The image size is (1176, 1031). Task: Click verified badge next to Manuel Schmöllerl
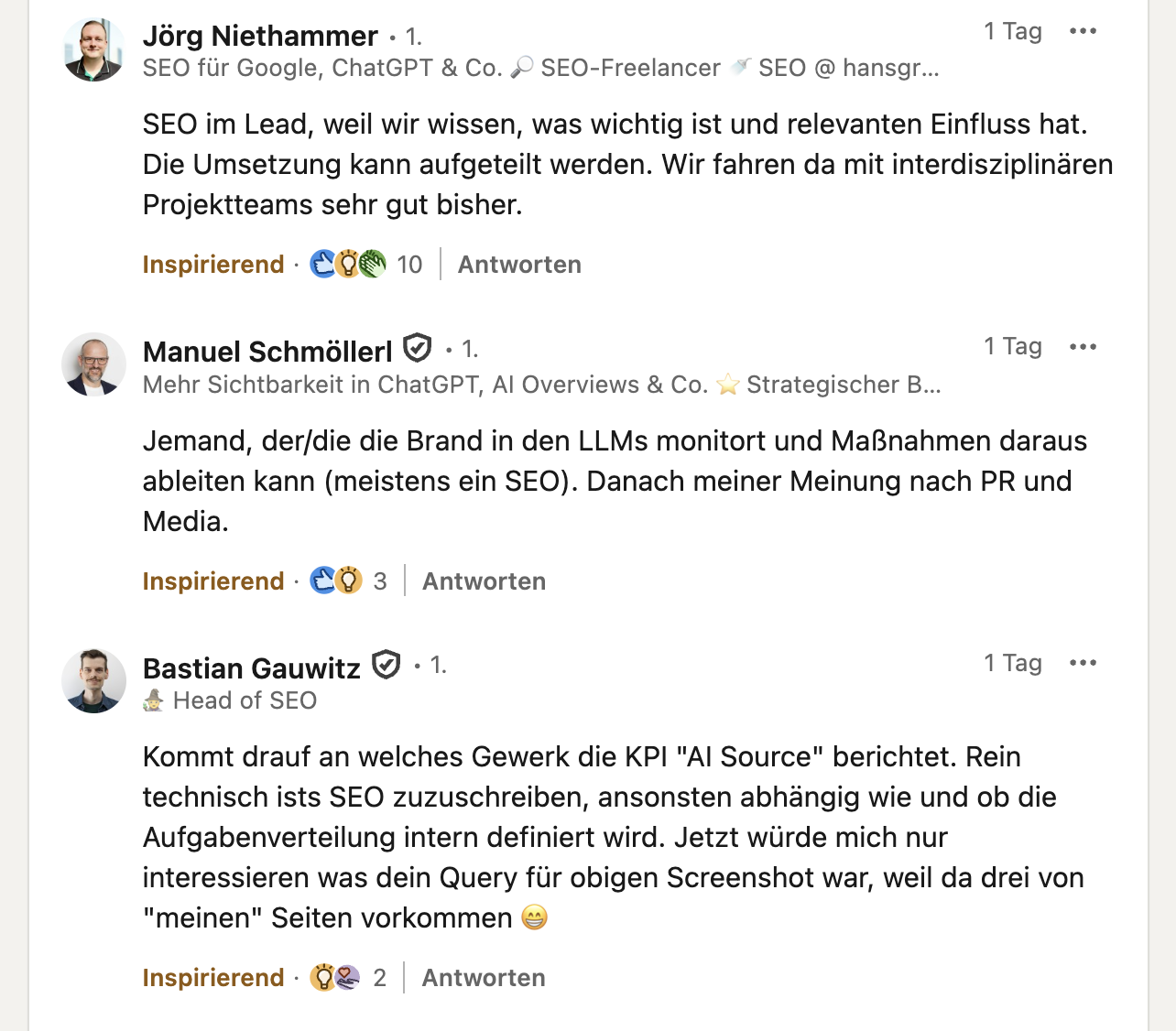tap(418, 349)
